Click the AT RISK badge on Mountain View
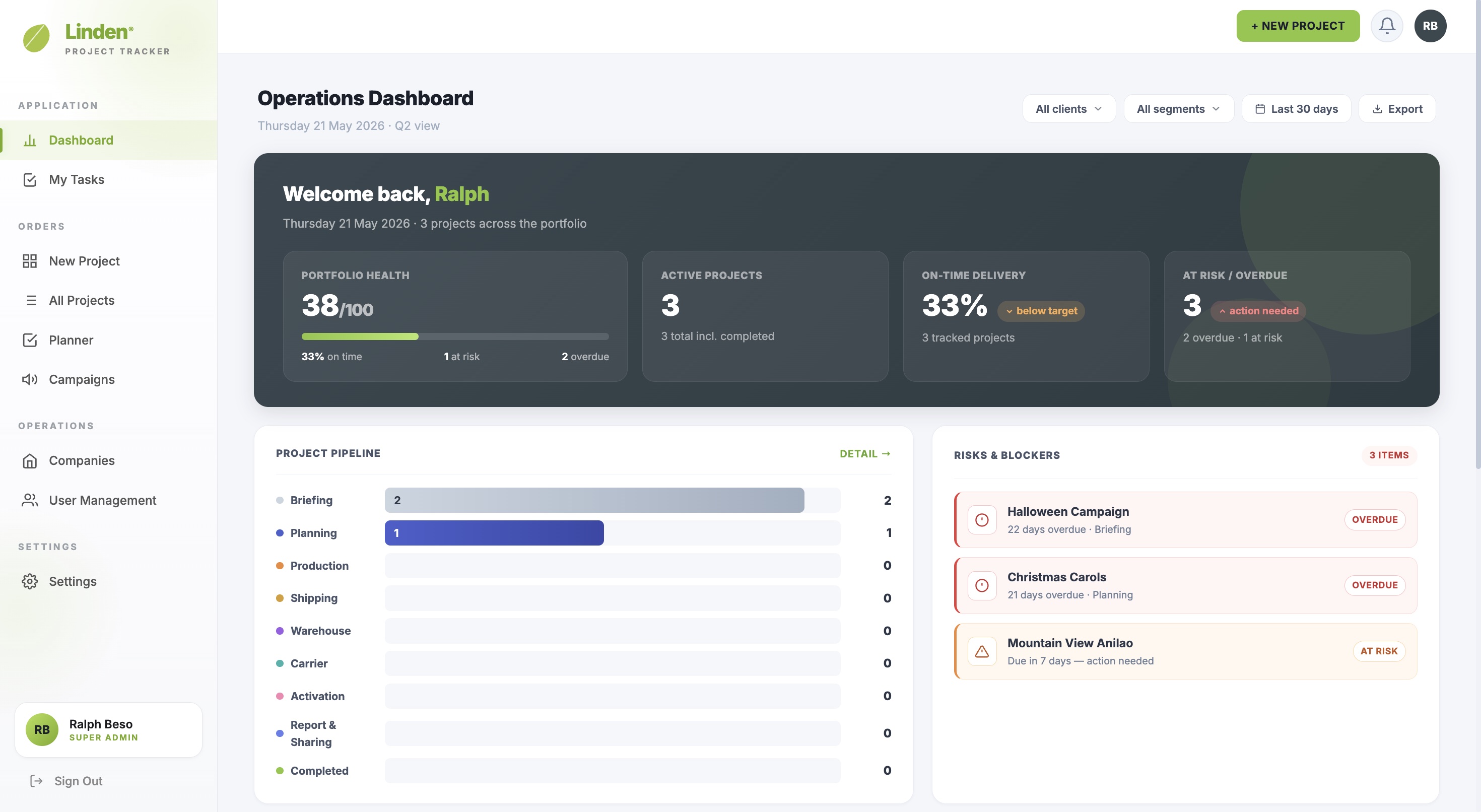The width and height of the screenshot is (1481, 812). point(1379,651)
